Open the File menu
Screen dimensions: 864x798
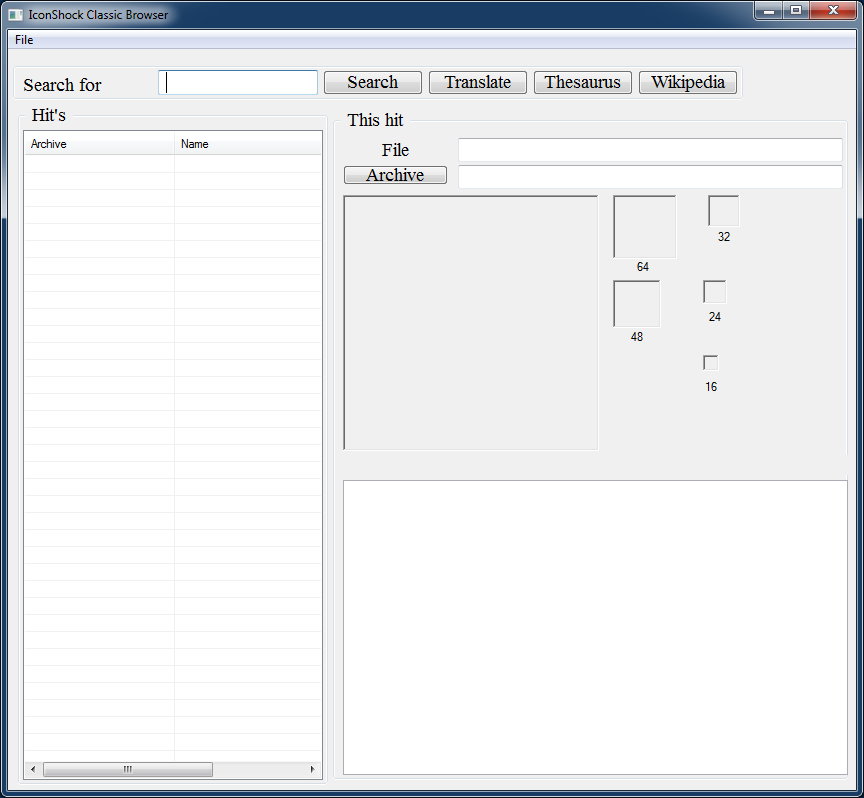pyautogui.click(x=24, y=40)
